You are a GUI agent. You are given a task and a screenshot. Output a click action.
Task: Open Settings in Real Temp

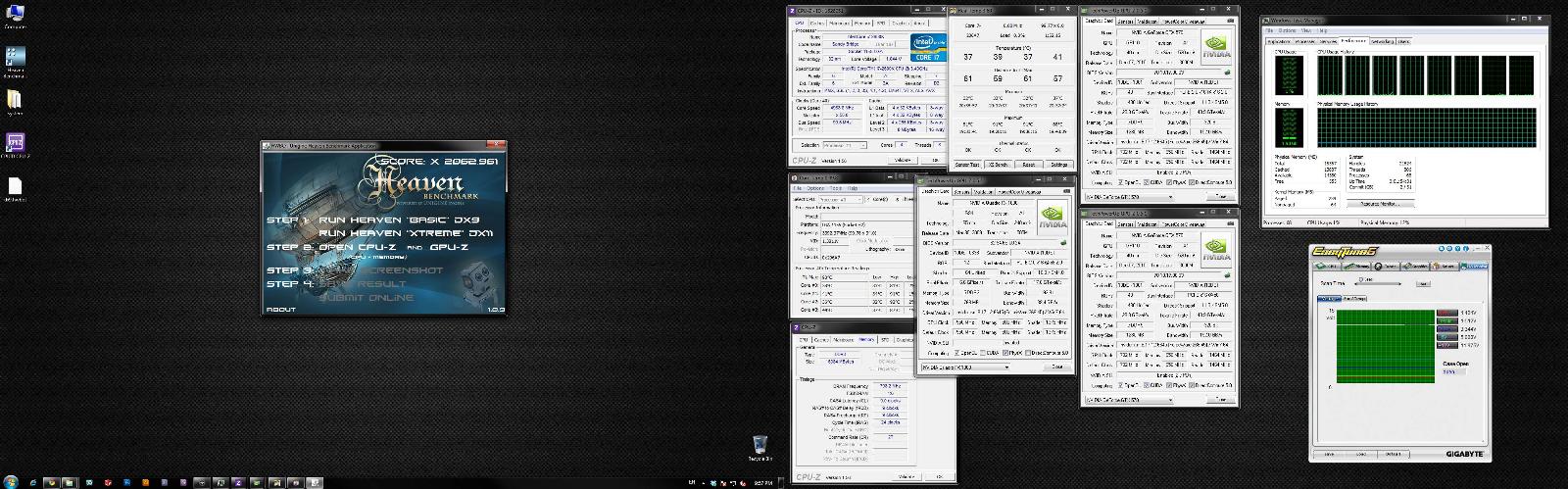point(1058,165)
